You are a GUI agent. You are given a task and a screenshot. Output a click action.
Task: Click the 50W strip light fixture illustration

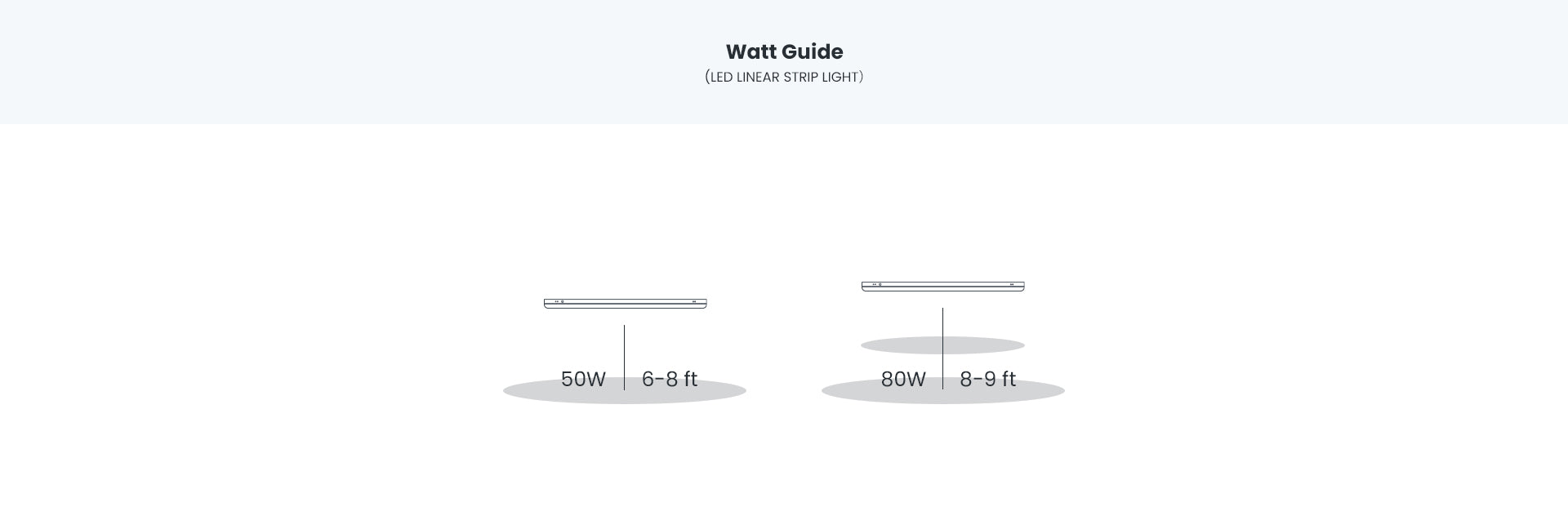pyautogui.click(x=625, y=304)
